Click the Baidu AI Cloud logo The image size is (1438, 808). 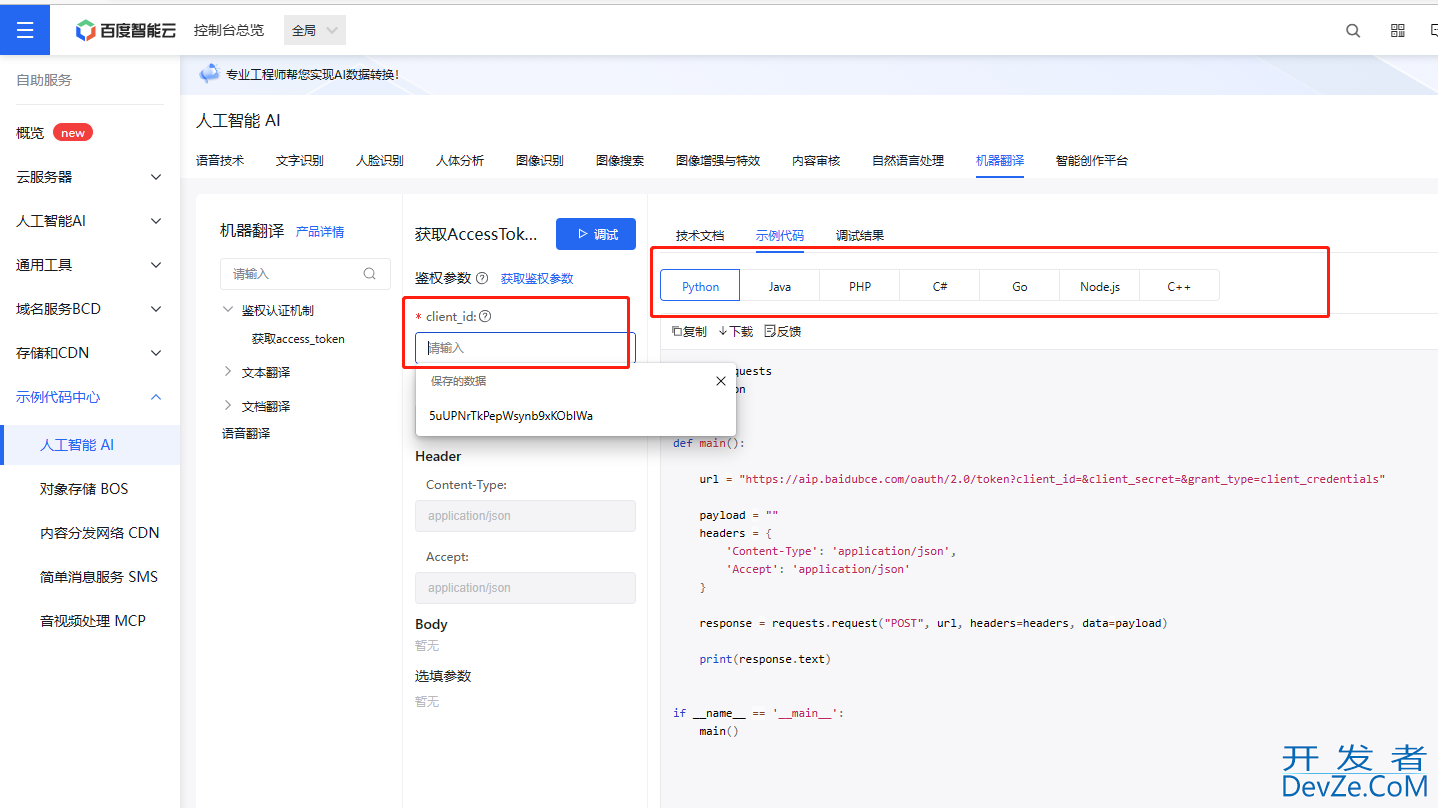click(x=126, y=30)
